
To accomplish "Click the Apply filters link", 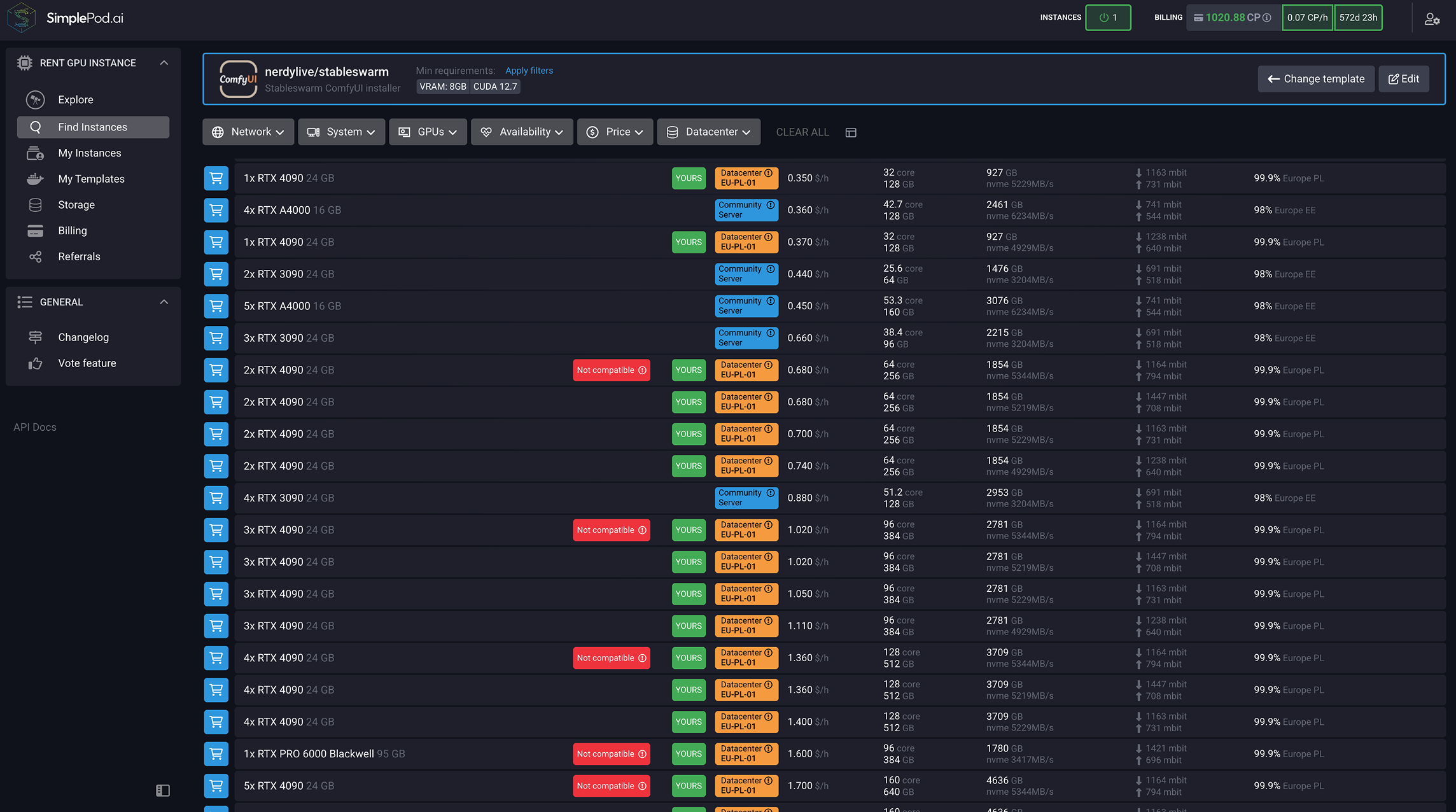I will tap(529, 71).
